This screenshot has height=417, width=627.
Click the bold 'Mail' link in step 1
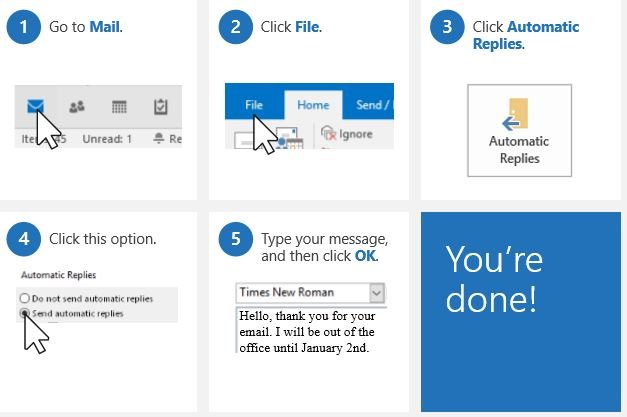click(104, 27)
